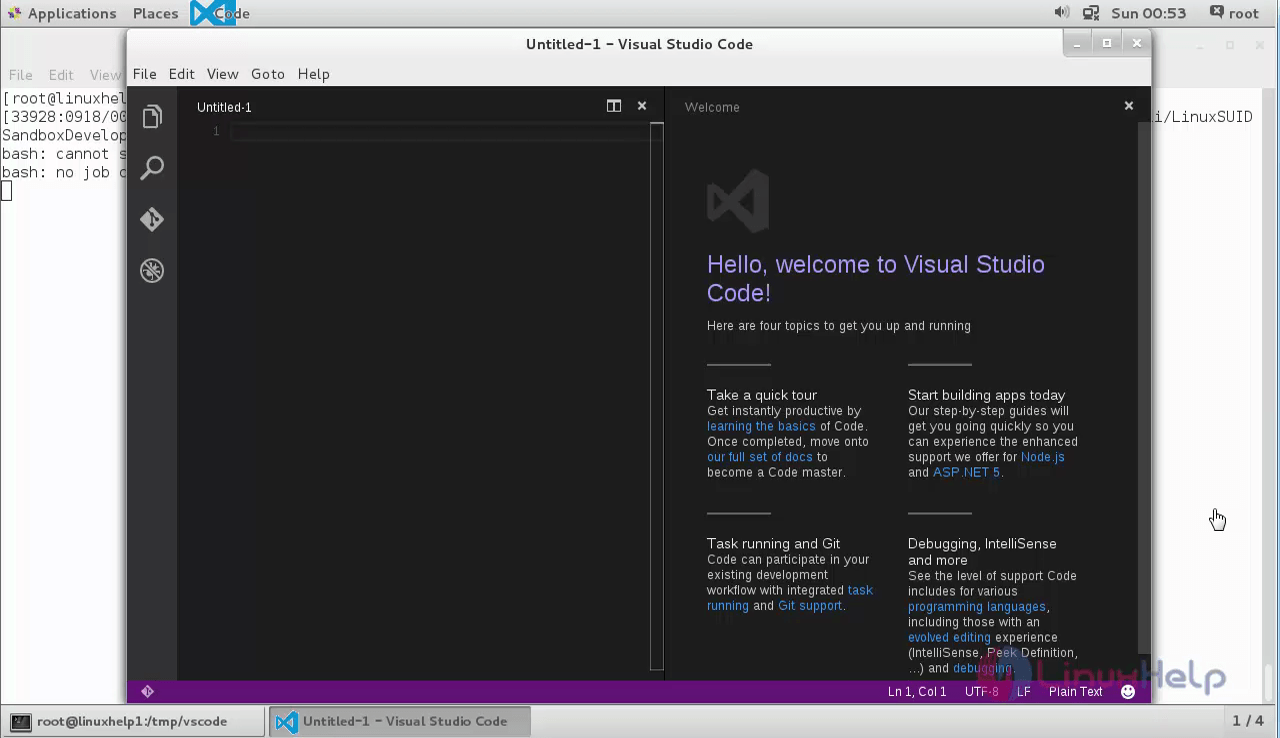
Task: Click into line 1 of the editor
Action: 440,131
